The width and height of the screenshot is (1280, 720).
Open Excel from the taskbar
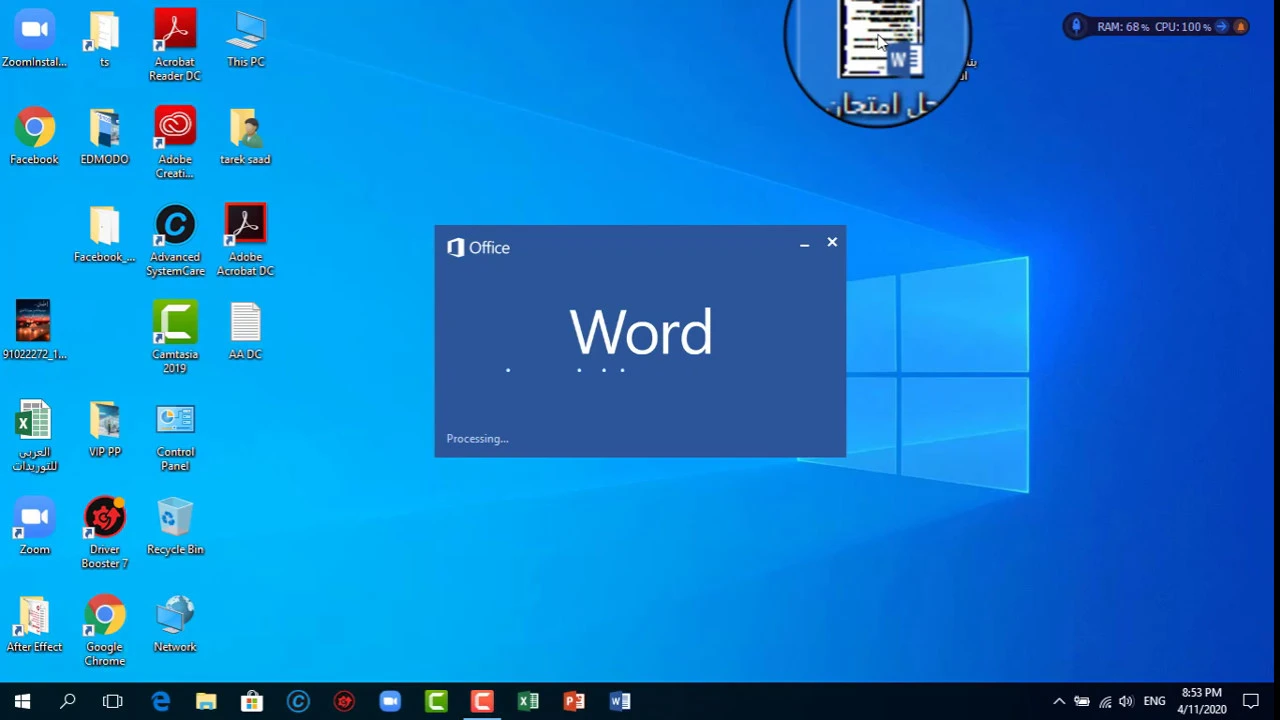coord(528,701)
